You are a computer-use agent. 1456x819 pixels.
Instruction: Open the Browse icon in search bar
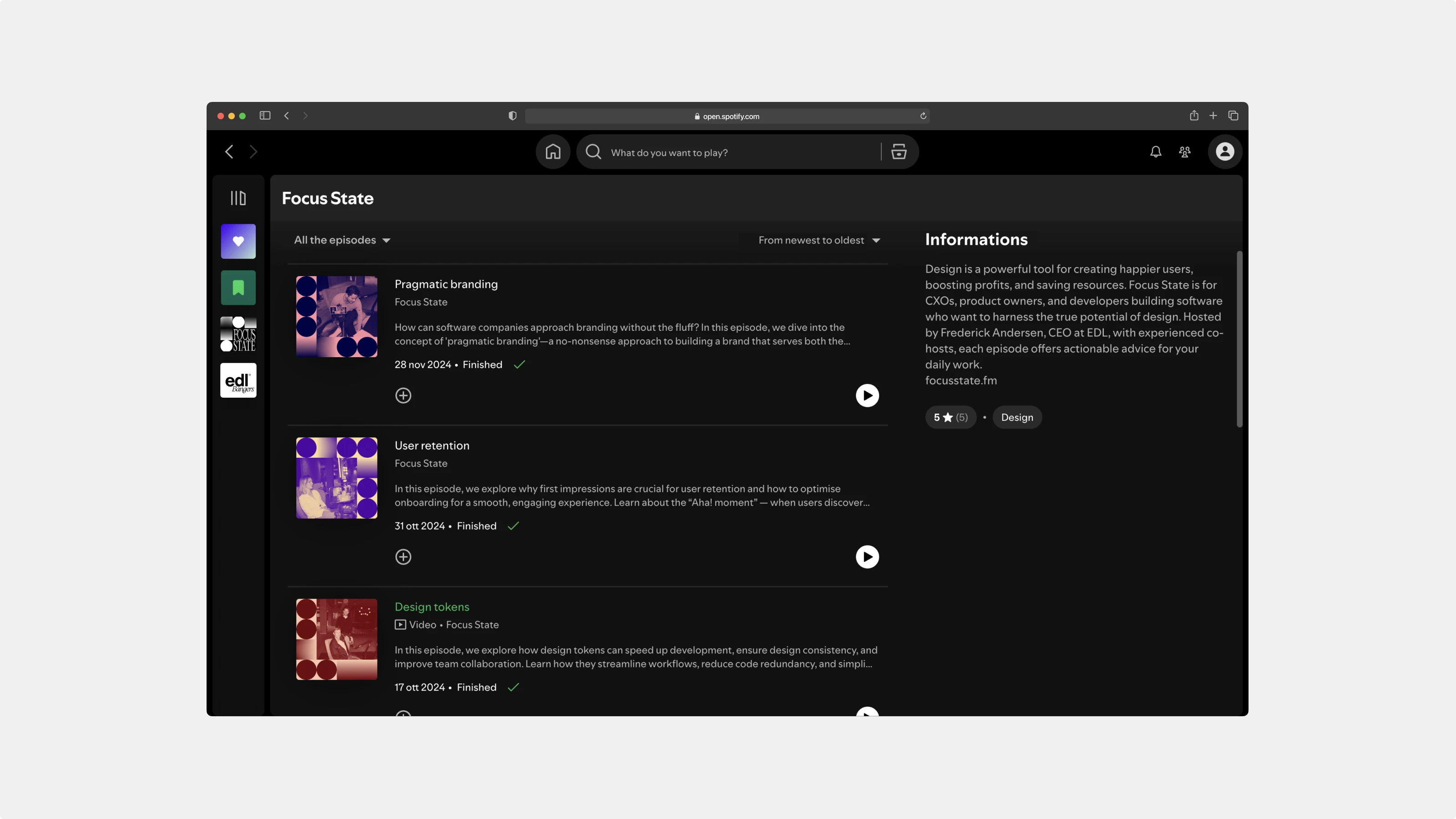tap(899, 152)
